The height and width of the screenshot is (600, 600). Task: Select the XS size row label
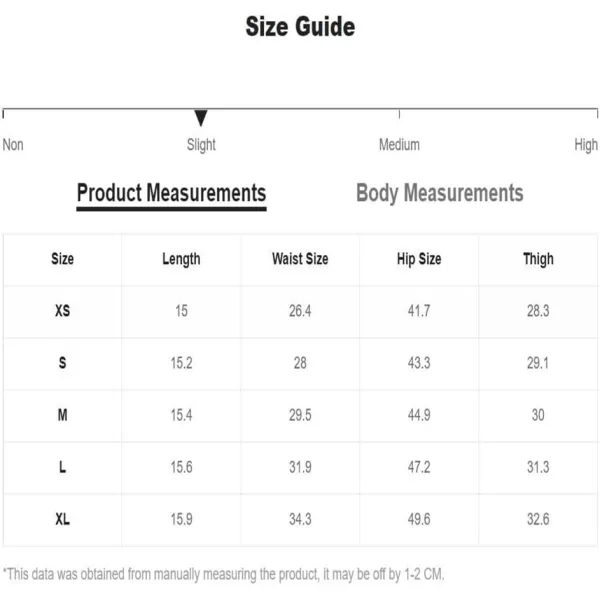62,311
